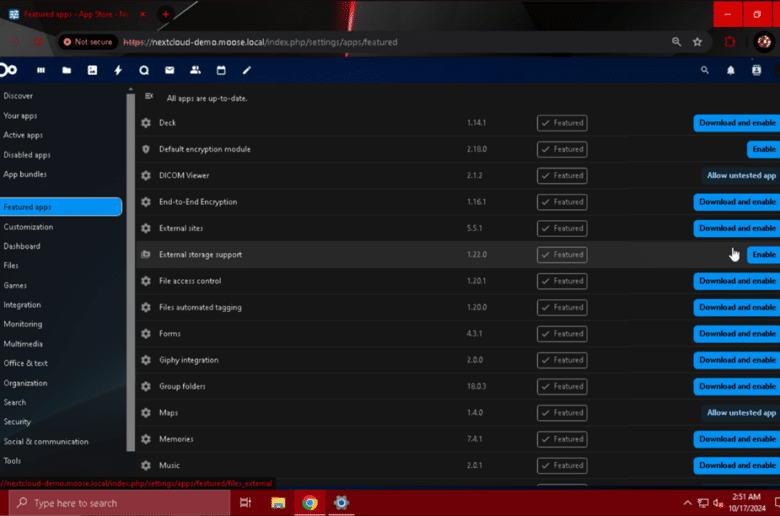This screenshot has width=780, height=516.
Task: Click version 18.0.3 in Group folders row
Action: [x=477, y=386]
